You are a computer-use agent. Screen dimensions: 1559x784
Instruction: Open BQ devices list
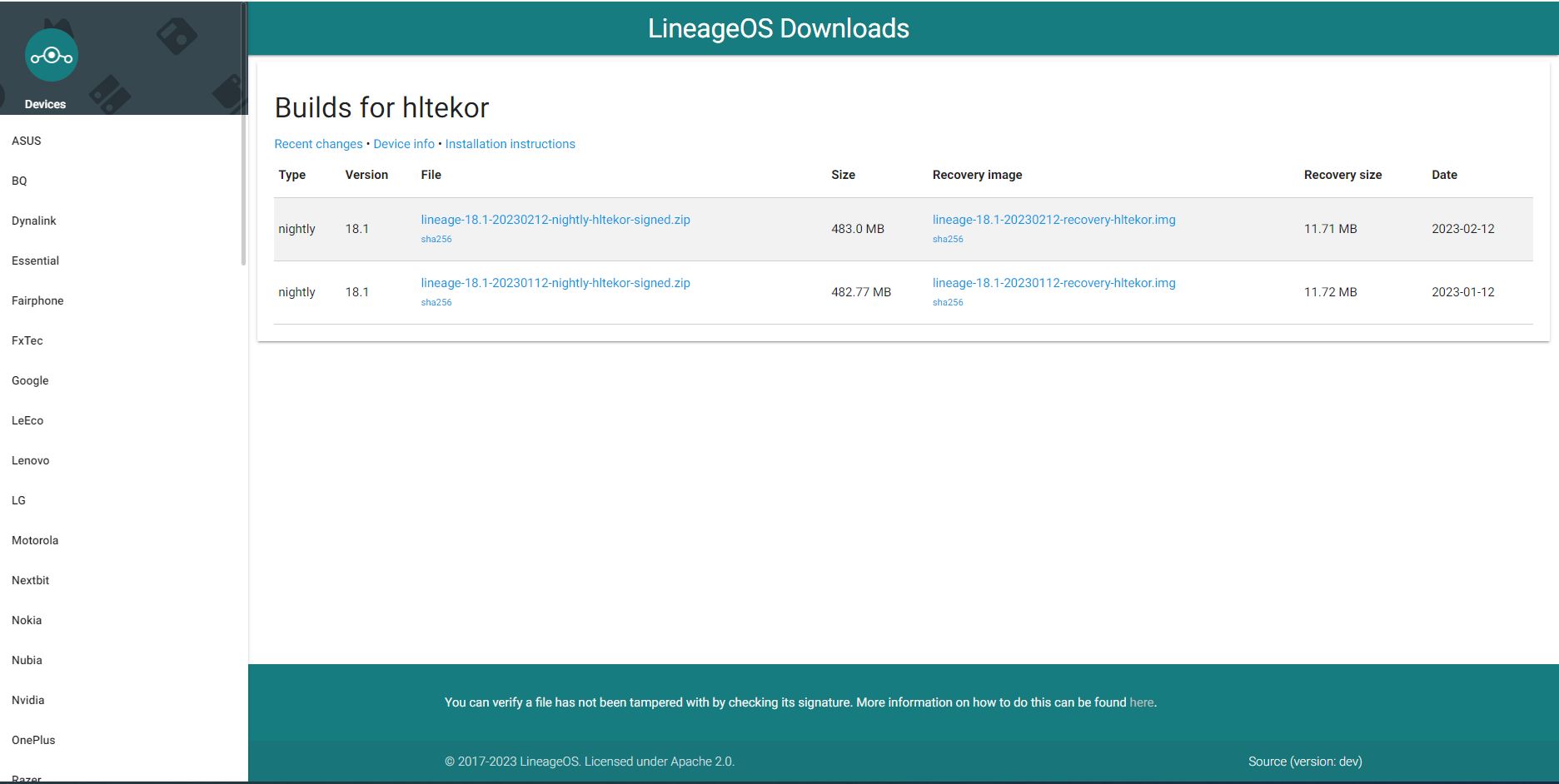pos(19,181)
